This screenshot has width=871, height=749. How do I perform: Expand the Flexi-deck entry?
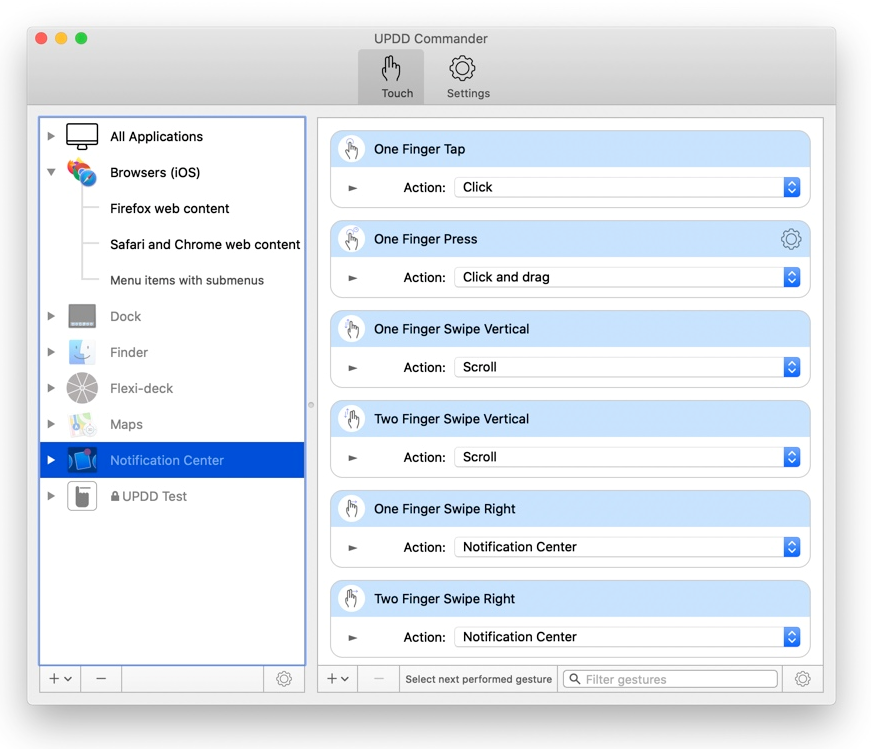point(51,388)
